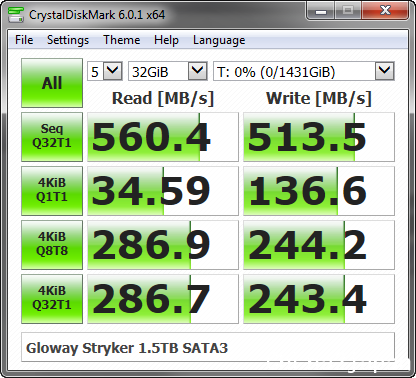Click the 560.4 sequential read result bar

(163, 137)
